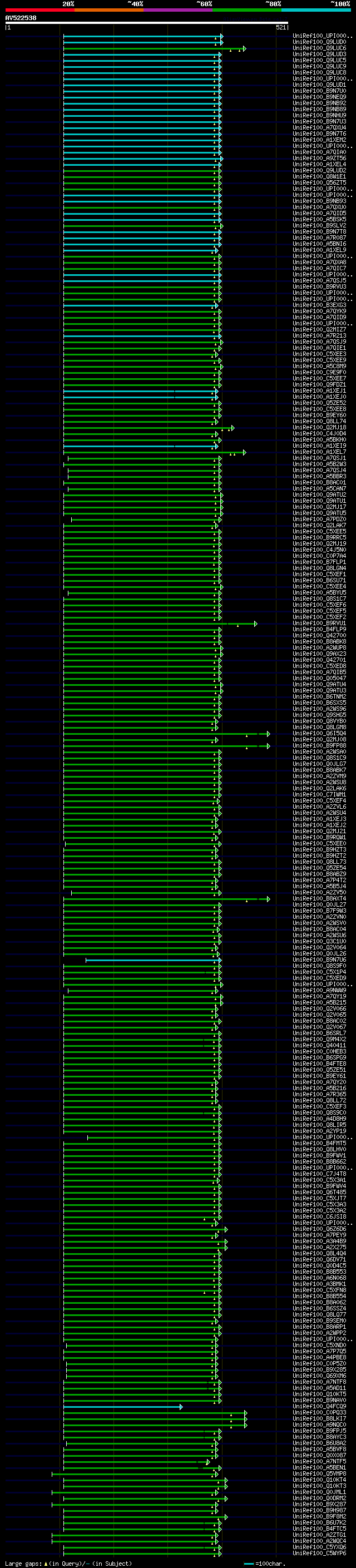
Task: Open hit UniRef100_Q9LUC8
Action: click(x=319, y=72)
